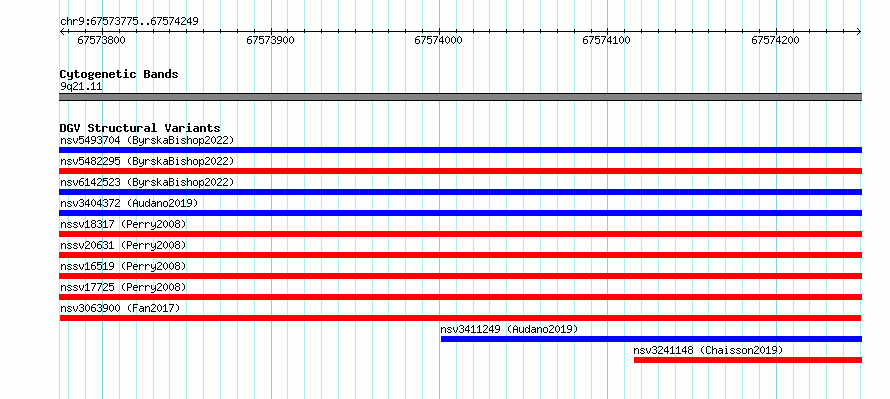Open the nssv18317 (Perry2008) variant label
Viewport: 890px width, 399px height.
point(123,224)
